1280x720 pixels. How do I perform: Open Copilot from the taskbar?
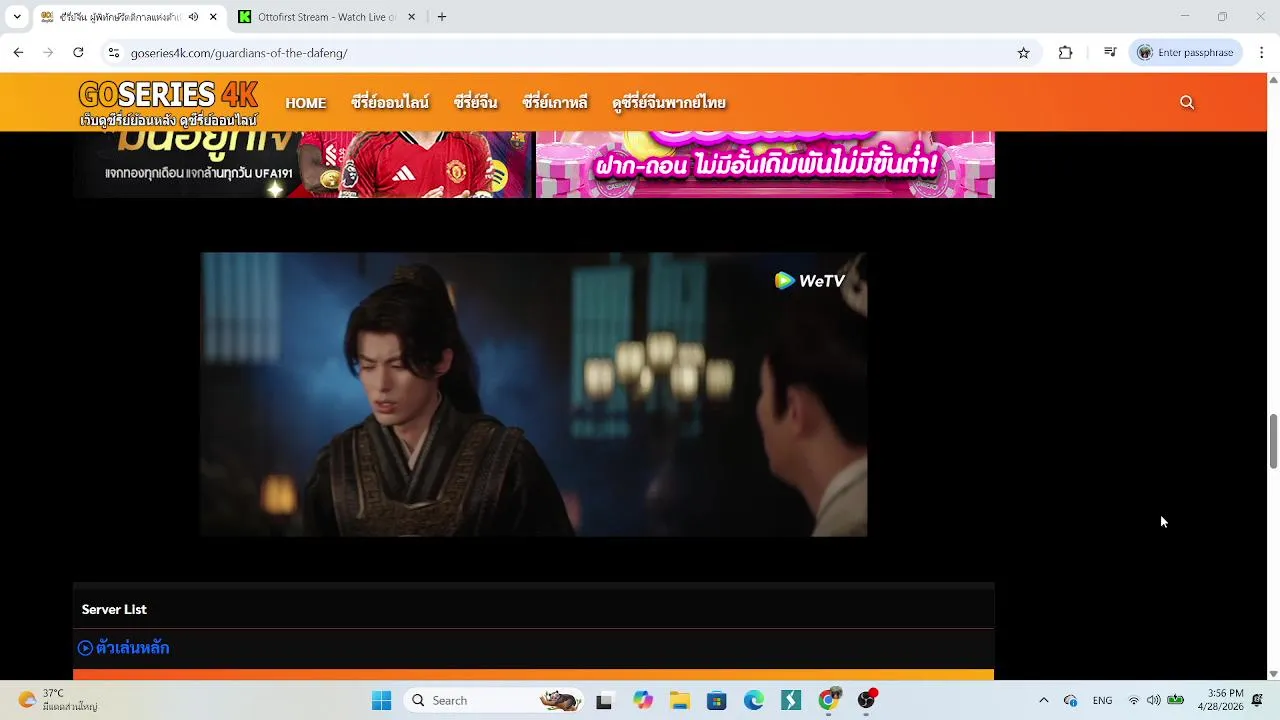tap(643, 701)
